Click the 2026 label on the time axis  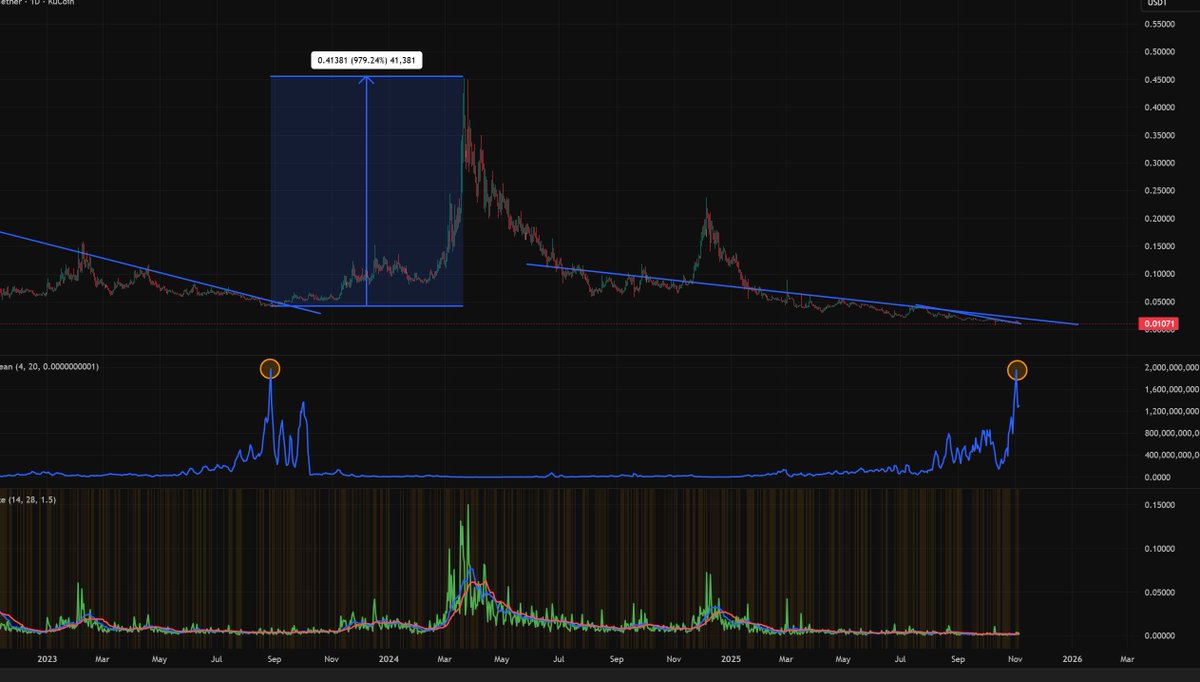pos(1074,660)
